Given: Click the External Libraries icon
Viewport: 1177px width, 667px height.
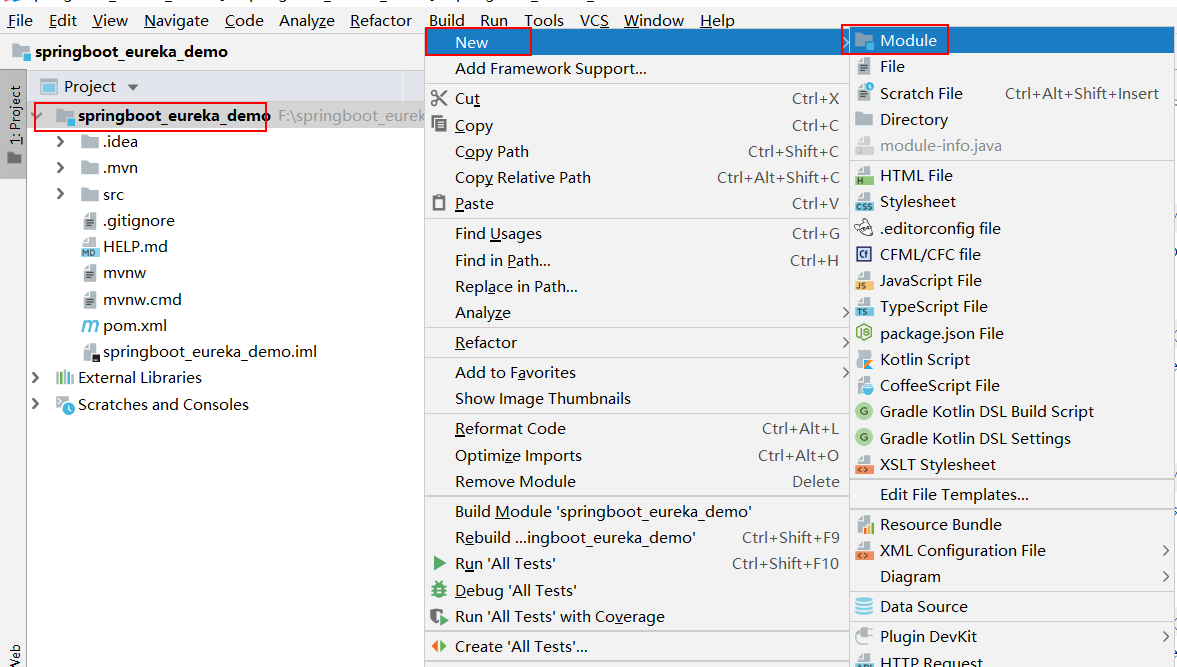Looking at the screenshot, I should point(65,377).
